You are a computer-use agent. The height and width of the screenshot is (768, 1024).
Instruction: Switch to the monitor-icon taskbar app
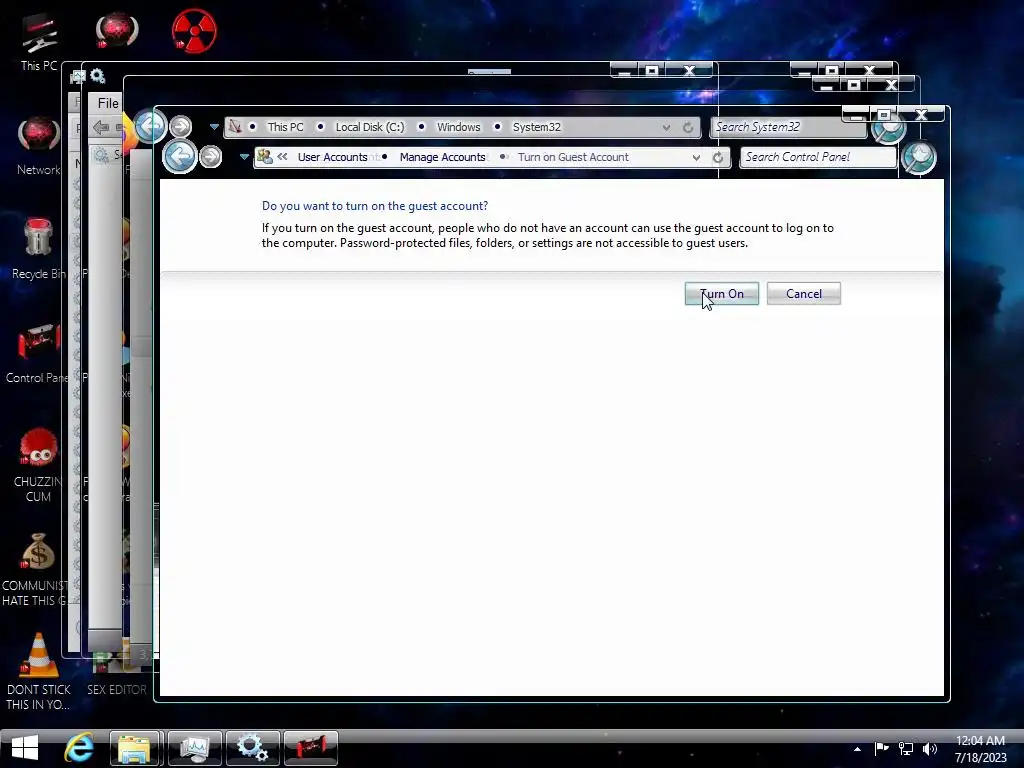(195, 748)
